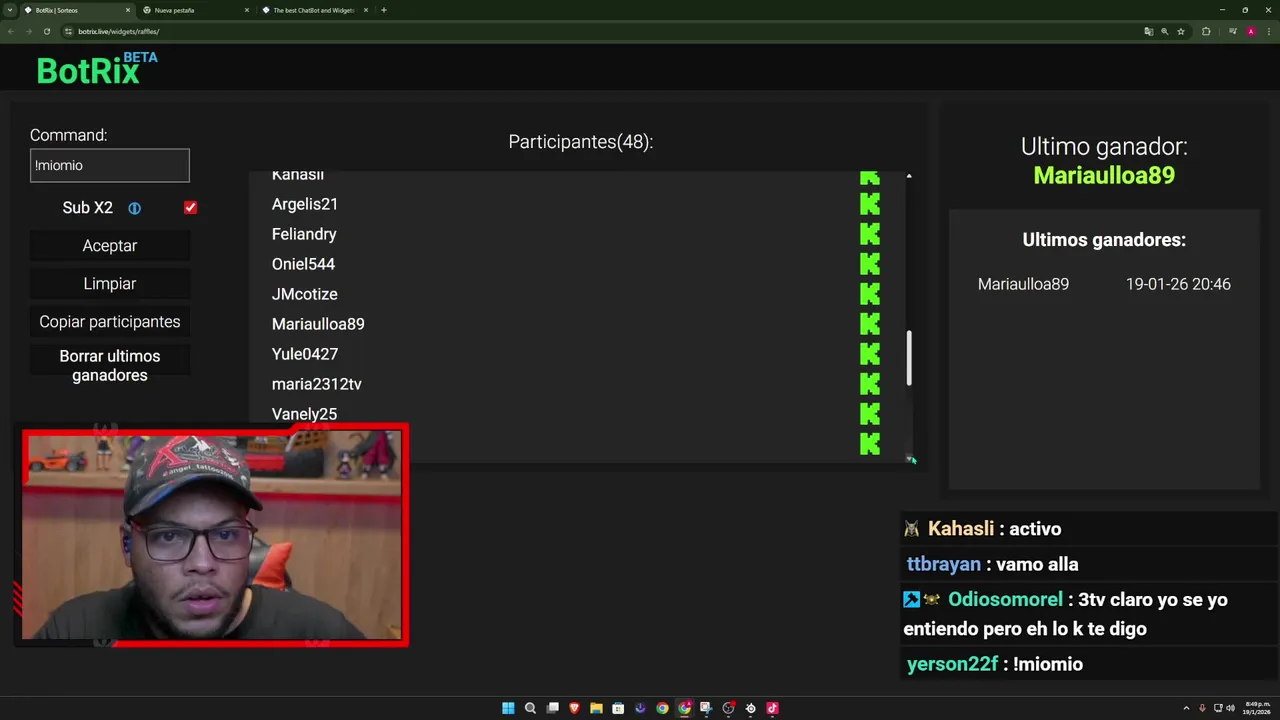Click the browser reload button
Screen dimensions: 1280x720
pos(47,31)
